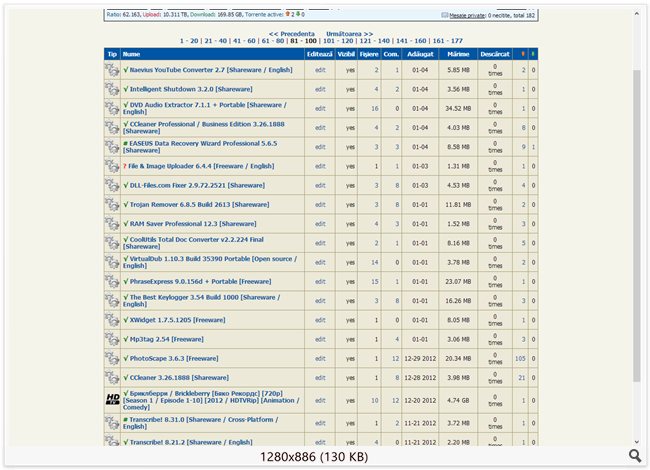Open page range 141 - 160
This screenshot has width=650, height=470.
(x=411, y=41)
